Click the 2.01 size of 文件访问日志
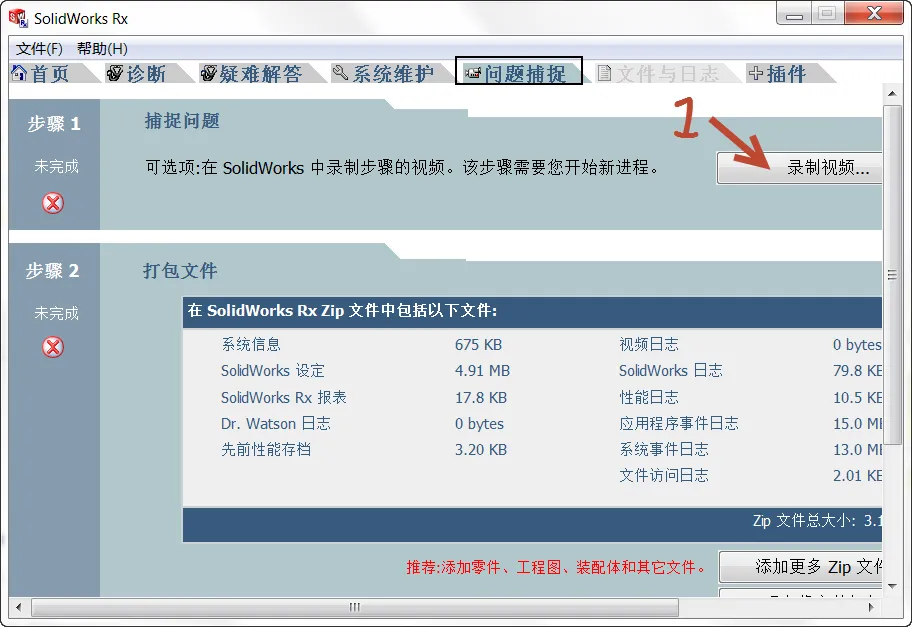This screenshot has height=627, width=912. (x=857, y=476)
